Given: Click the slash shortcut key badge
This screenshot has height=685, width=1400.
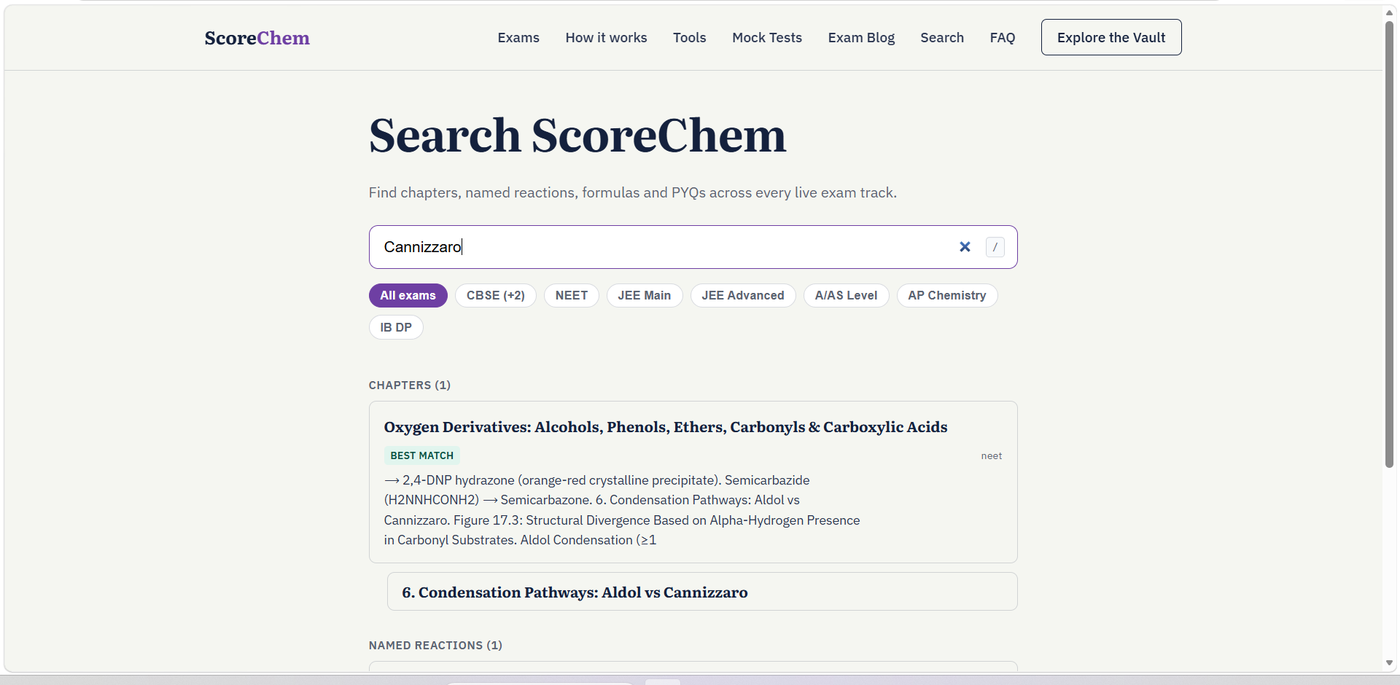Looking at the screenshot, I should tap(995, 247).
